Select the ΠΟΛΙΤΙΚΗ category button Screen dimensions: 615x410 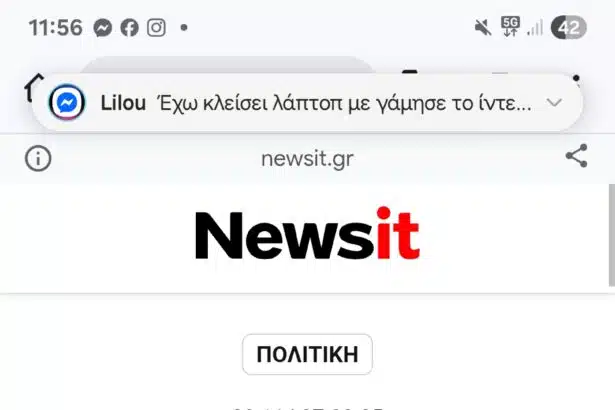click(308, 354)
